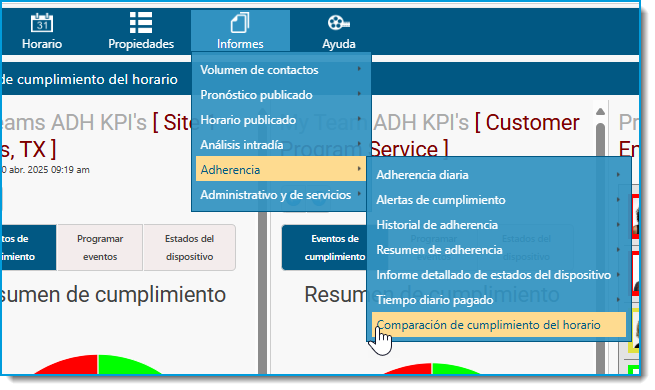Click the date text abr. 2025 09:19 am
The height and width of the screenshot is (390, 655).
coord(49,170)
